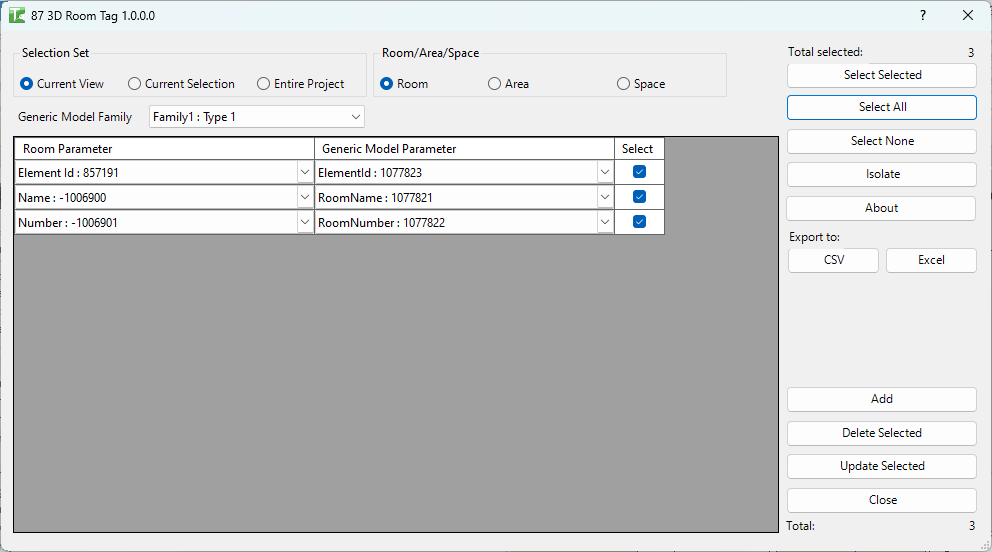Choose the Current Selection radio option
This screenshot has width=992, height=552.
pos(136,84)
